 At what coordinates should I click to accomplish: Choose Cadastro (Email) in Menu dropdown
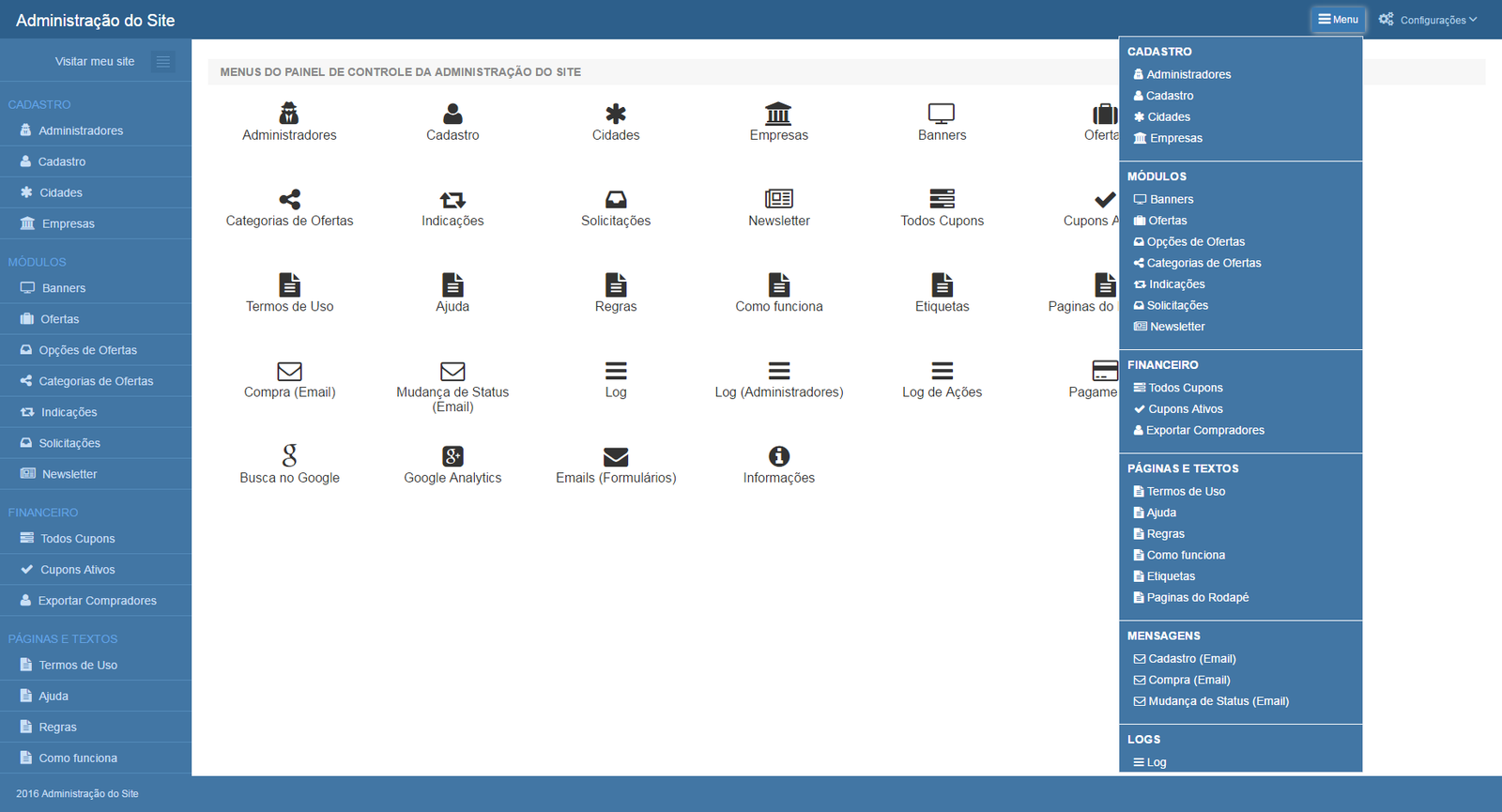(x=1185, y=659)
